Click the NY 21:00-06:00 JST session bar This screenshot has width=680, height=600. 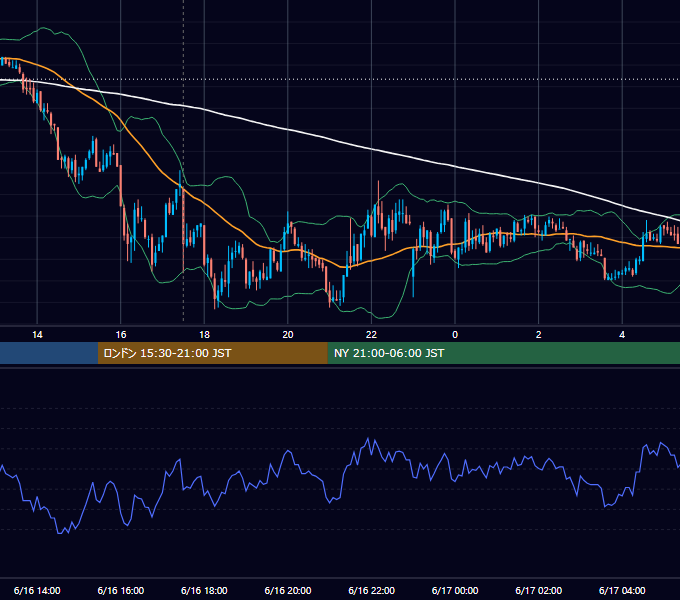click(x=503, y=353)
